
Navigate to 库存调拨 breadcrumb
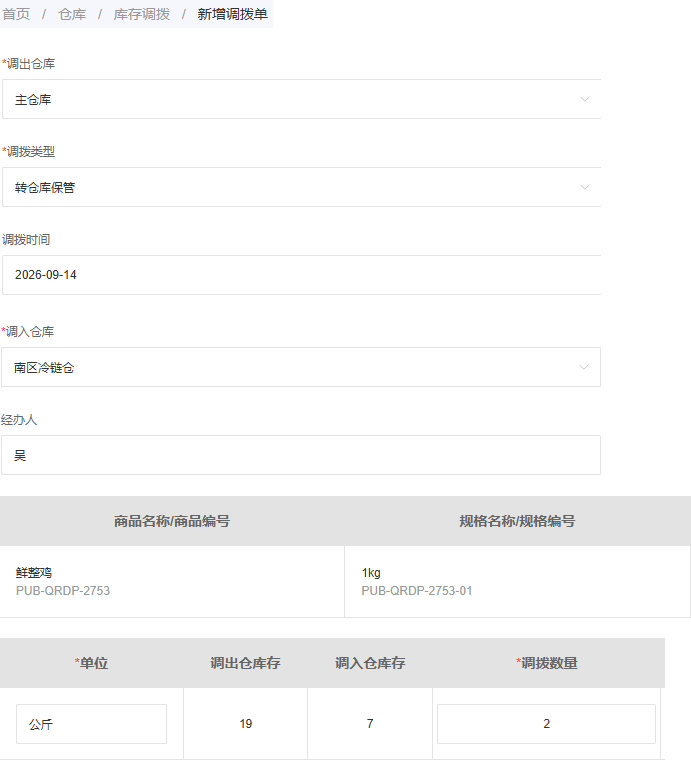(x=142, y=14)
